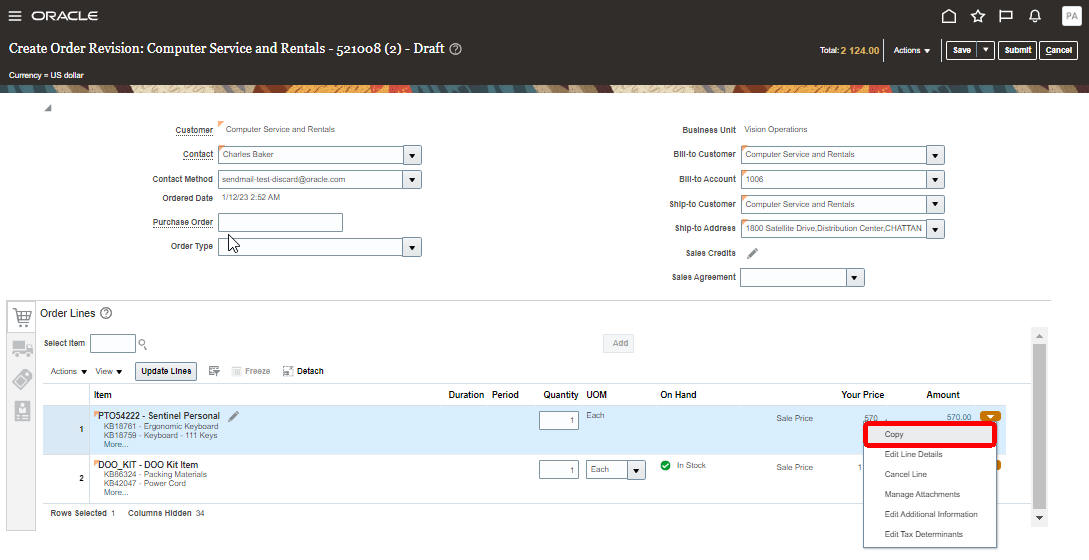Click scrollbar down arrow for Order Lines
This screenshot has width=1089, height=560.
1040,518
